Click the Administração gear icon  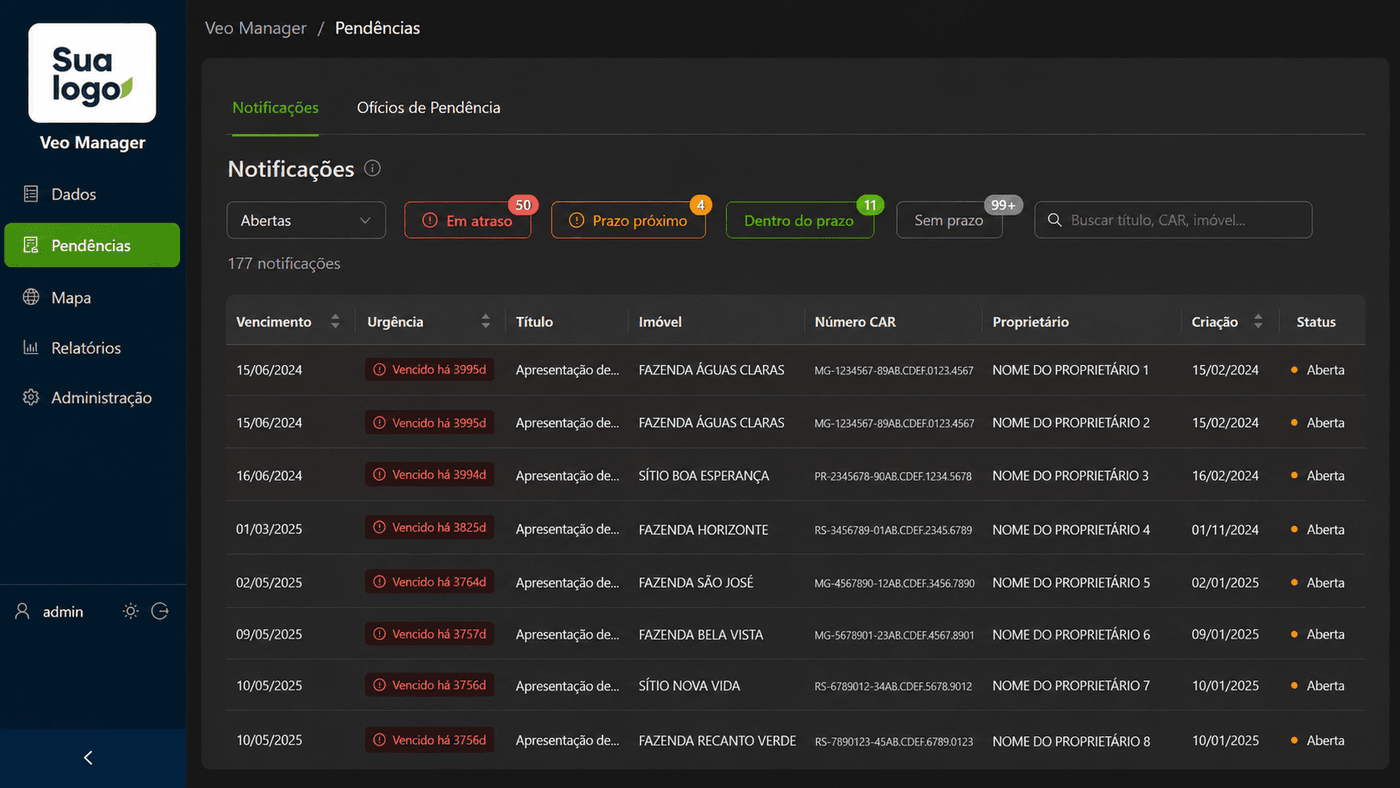click(x=31, y=397)
